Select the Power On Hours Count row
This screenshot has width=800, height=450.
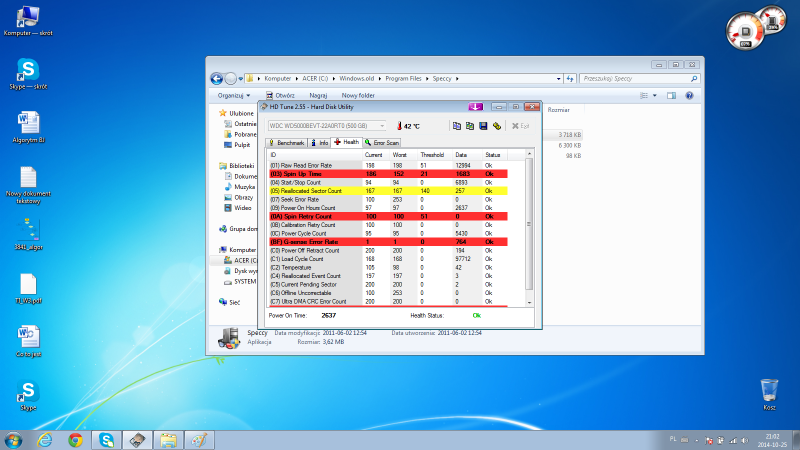coord(388,208)
